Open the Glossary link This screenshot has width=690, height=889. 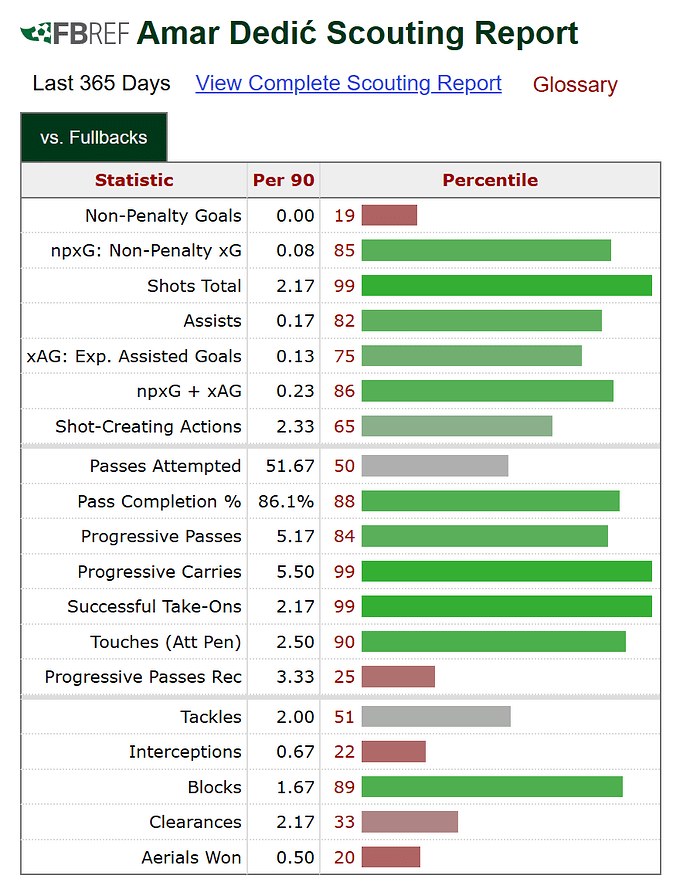(x=575, y=84)
